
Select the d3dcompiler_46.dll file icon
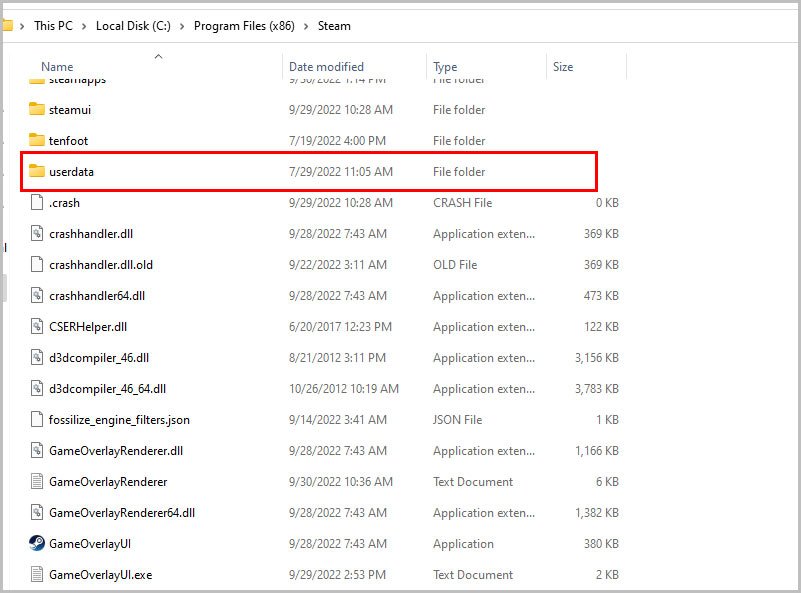point(37,358)
